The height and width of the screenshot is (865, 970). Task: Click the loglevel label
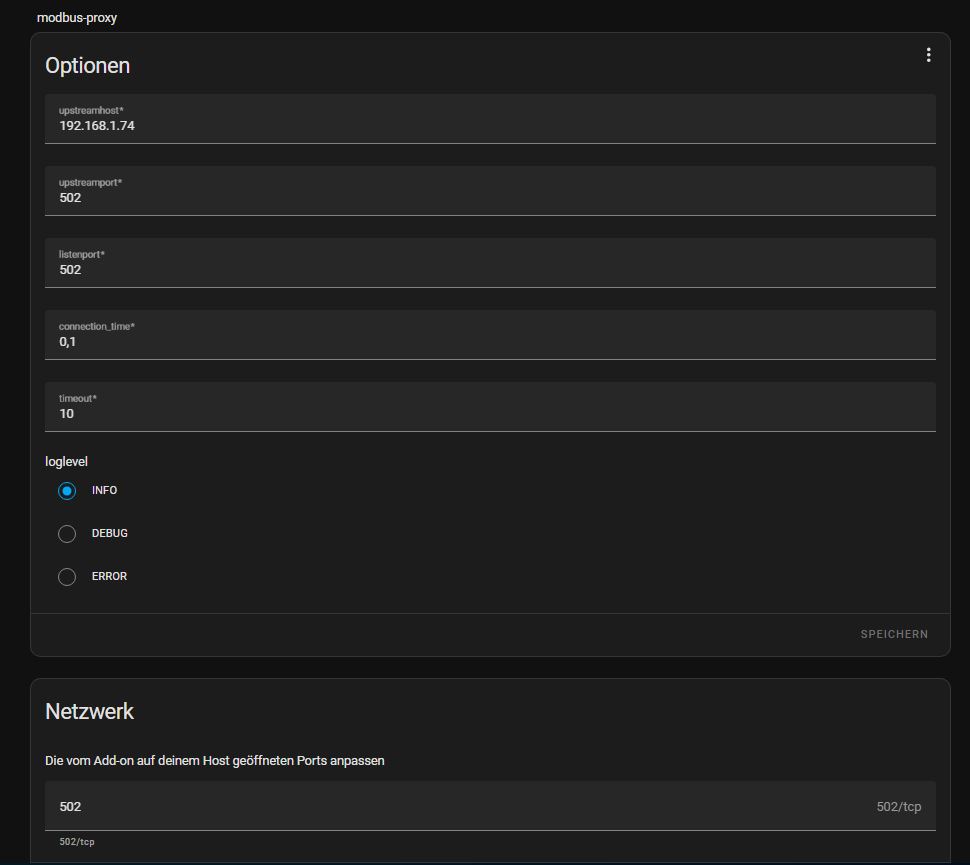tap(66, 462)
